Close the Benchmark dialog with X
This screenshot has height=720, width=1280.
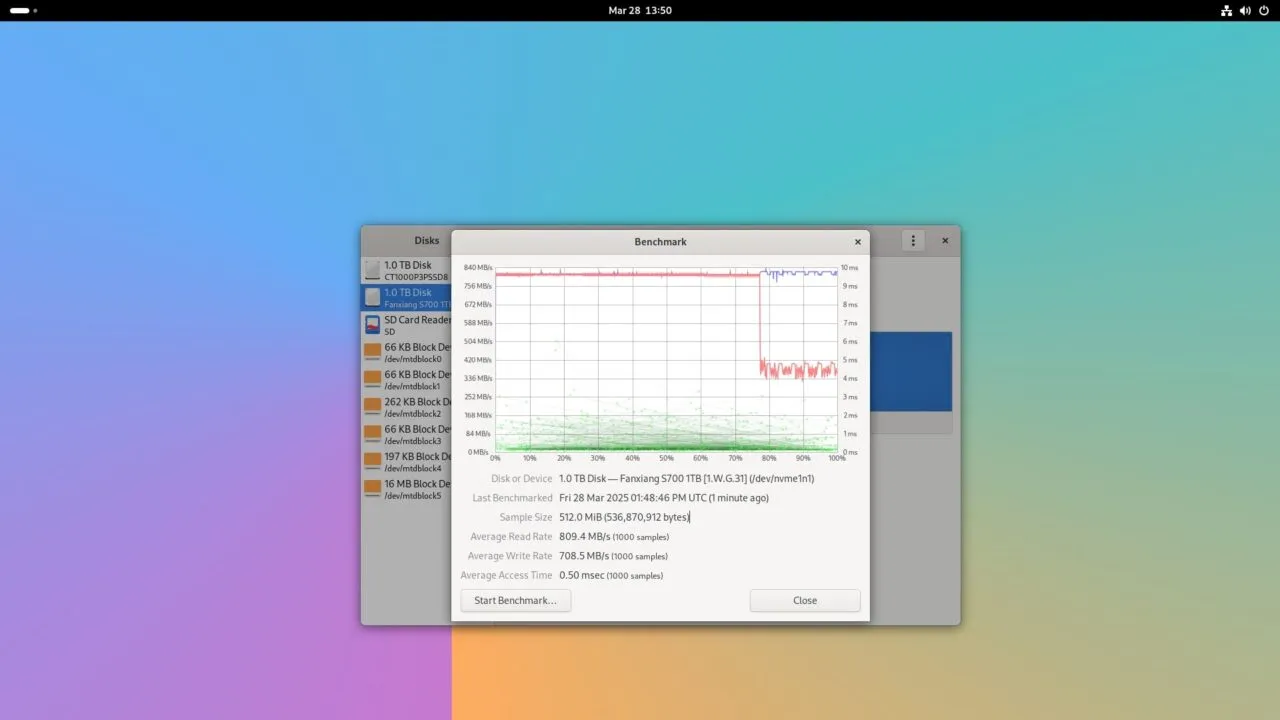pyautogui.click(x=857, y=242)
